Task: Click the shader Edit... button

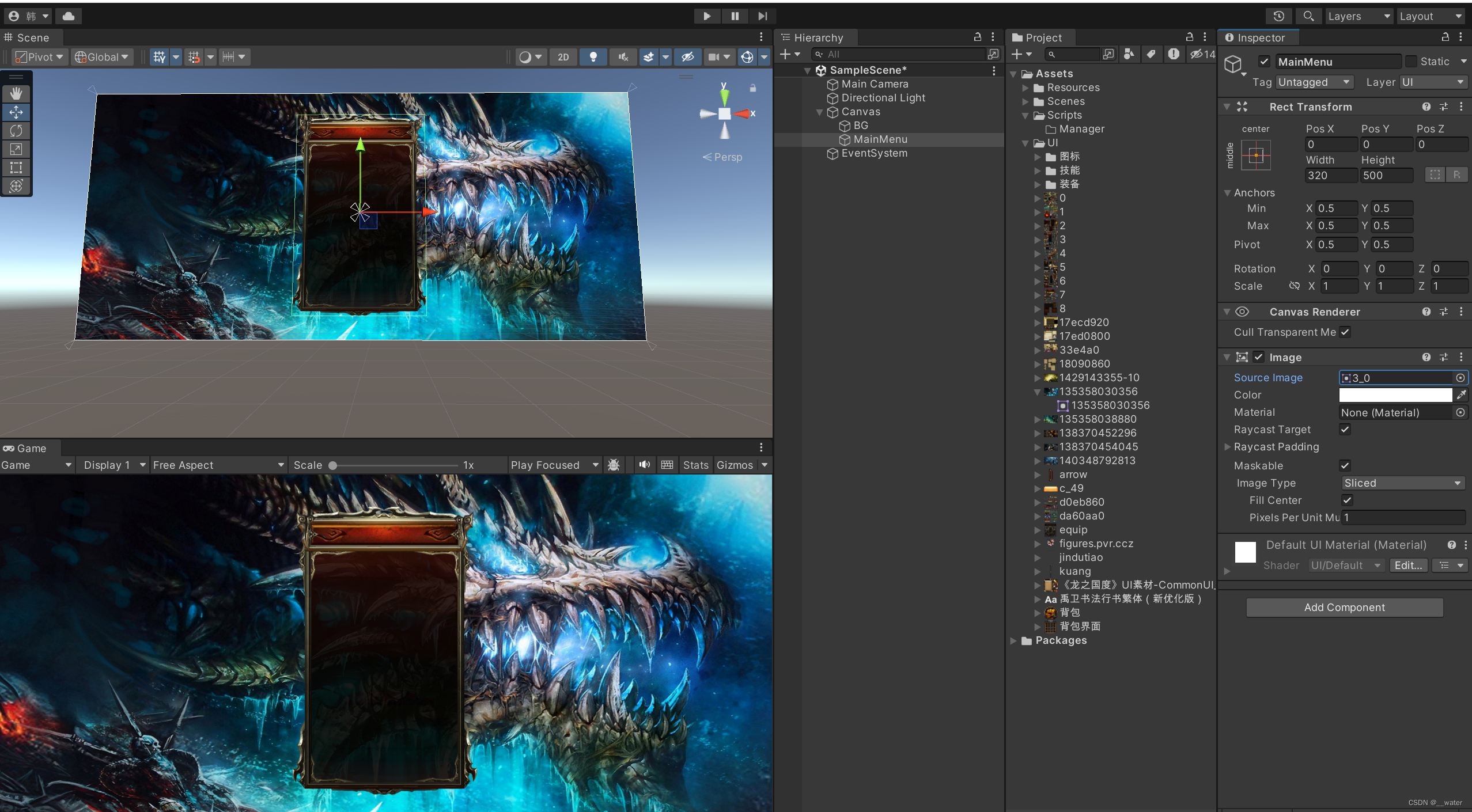Action: tap(1408, 566)
